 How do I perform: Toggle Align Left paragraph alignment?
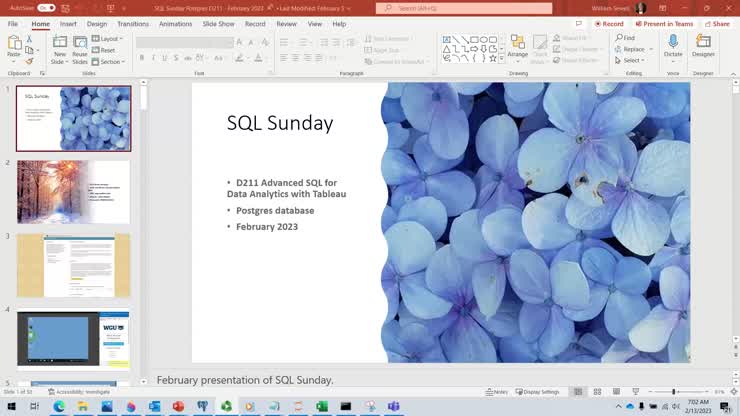(284, 58)
